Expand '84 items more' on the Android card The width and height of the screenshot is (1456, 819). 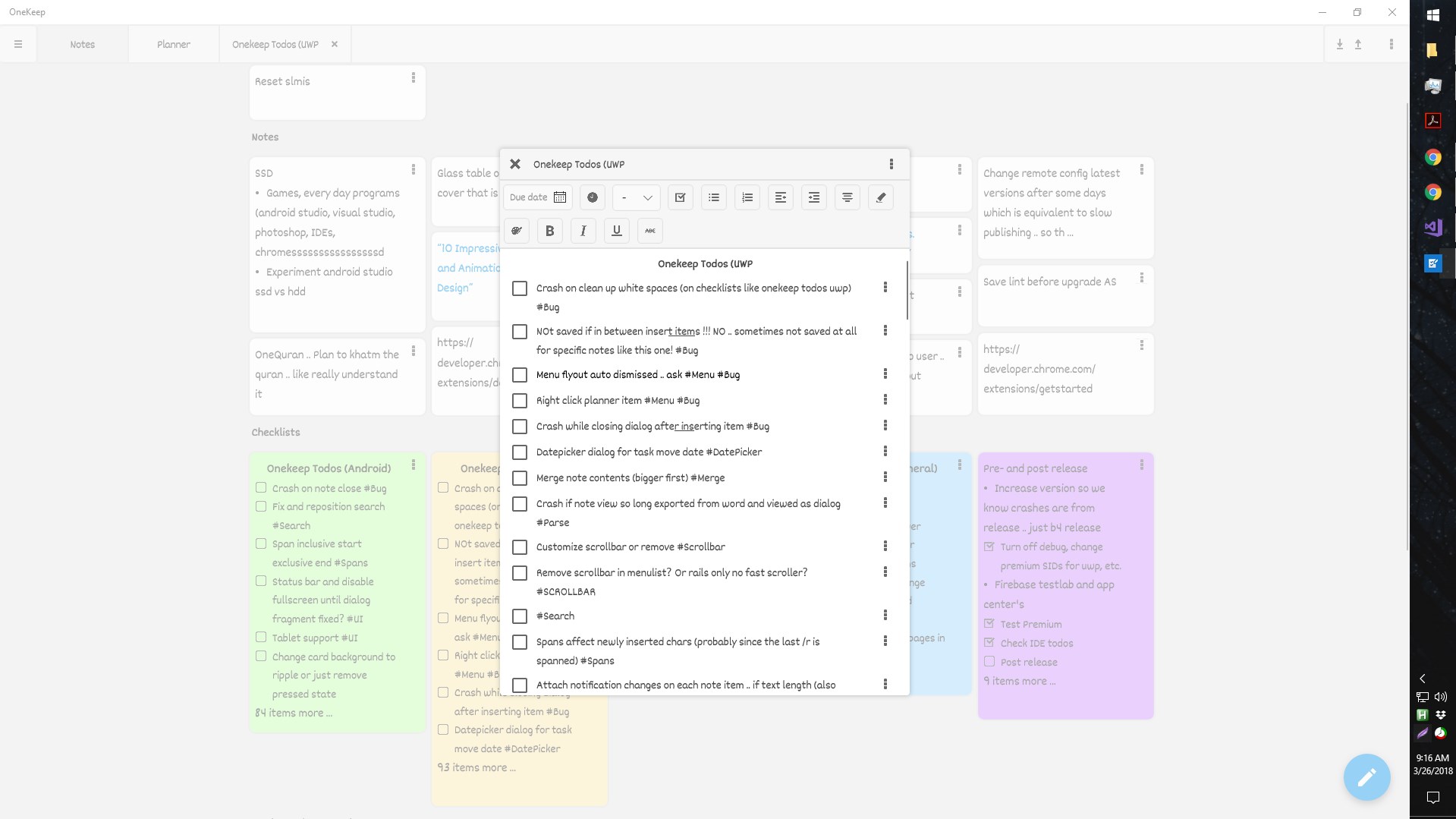coord(294,713)
